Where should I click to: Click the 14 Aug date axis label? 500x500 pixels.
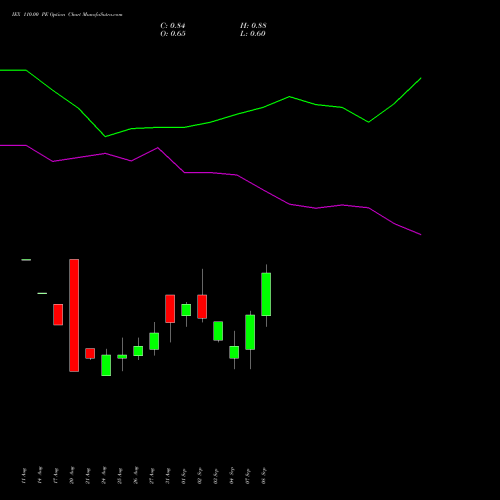[x=40, y=476]
